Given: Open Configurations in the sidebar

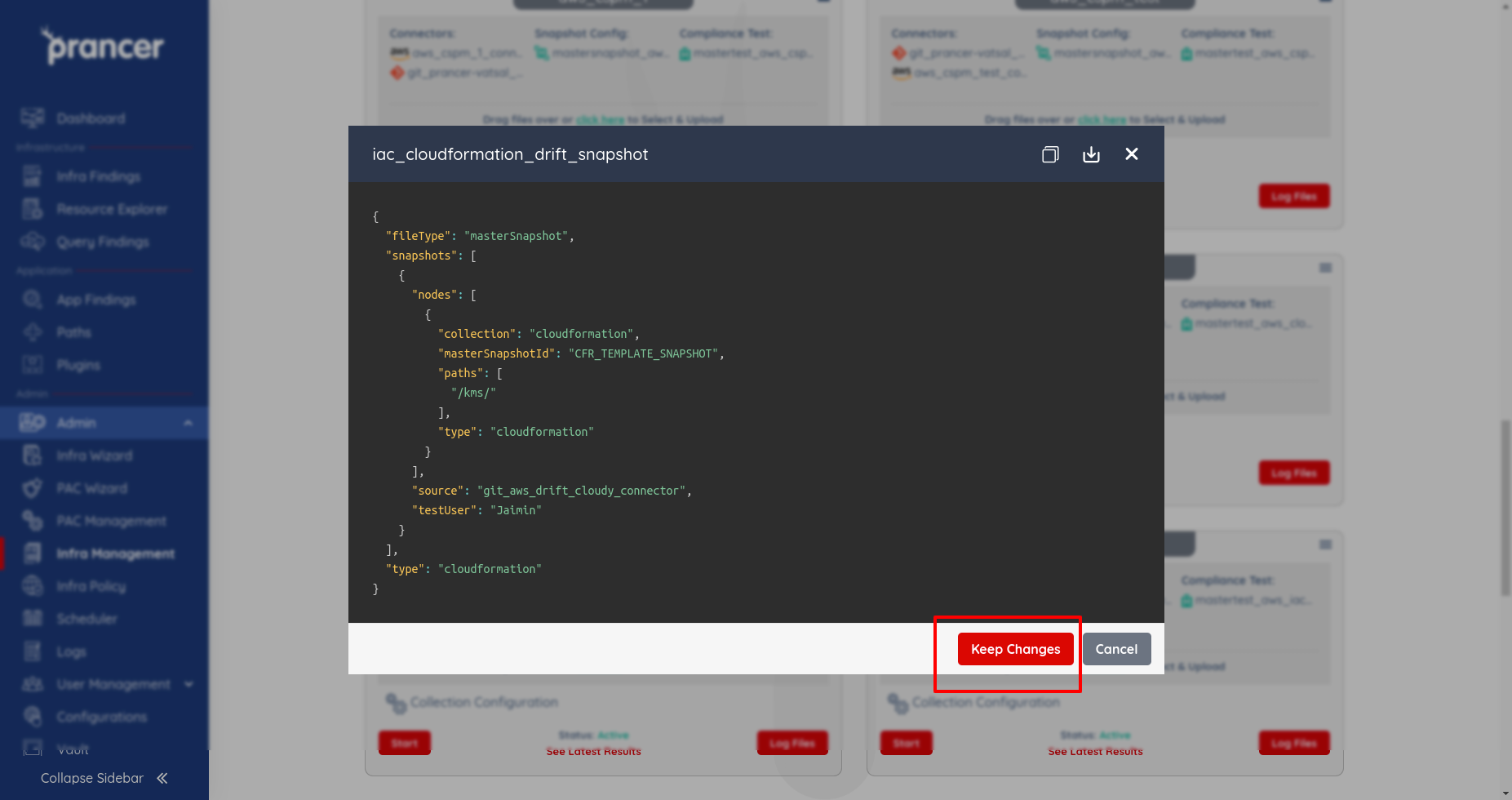Looking at the screenshot, I should pos(102,717).
